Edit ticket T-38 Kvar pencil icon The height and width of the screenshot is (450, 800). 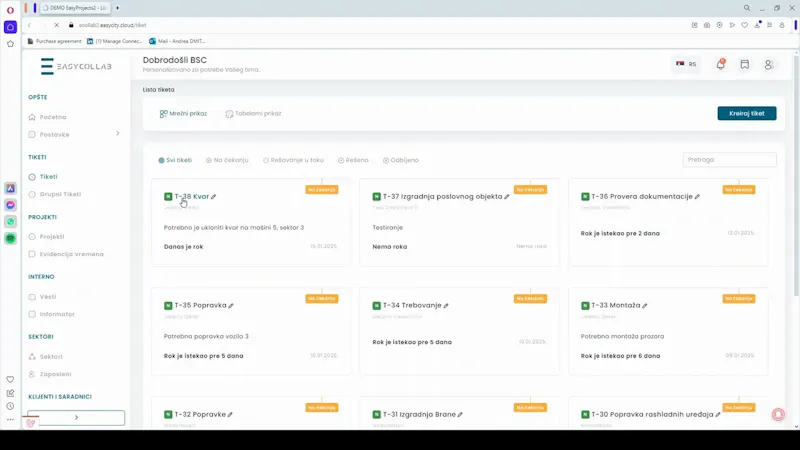(x=214, y=196)
